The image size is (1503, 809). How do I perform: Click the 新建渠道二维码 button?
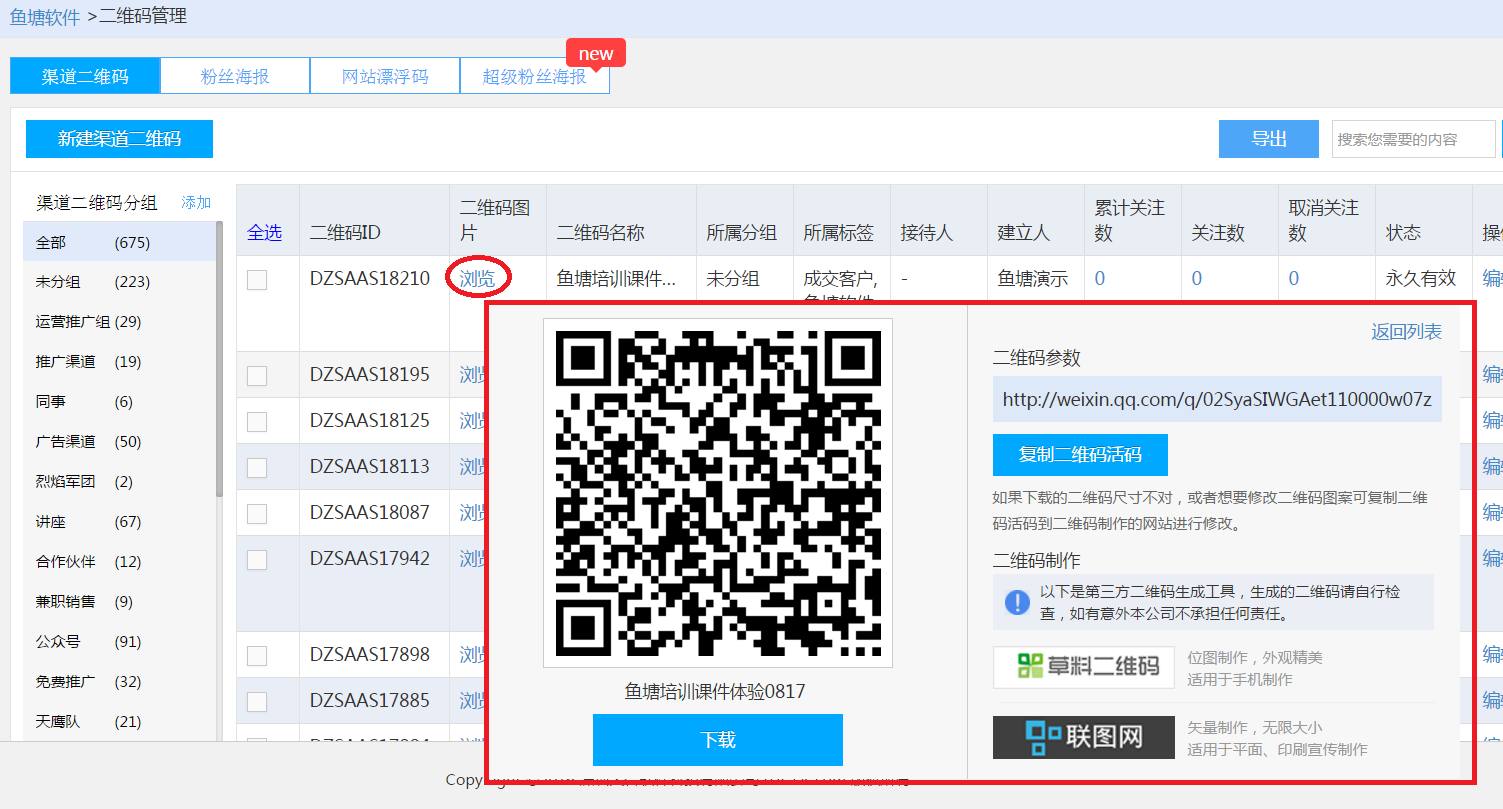click(119, 139)
